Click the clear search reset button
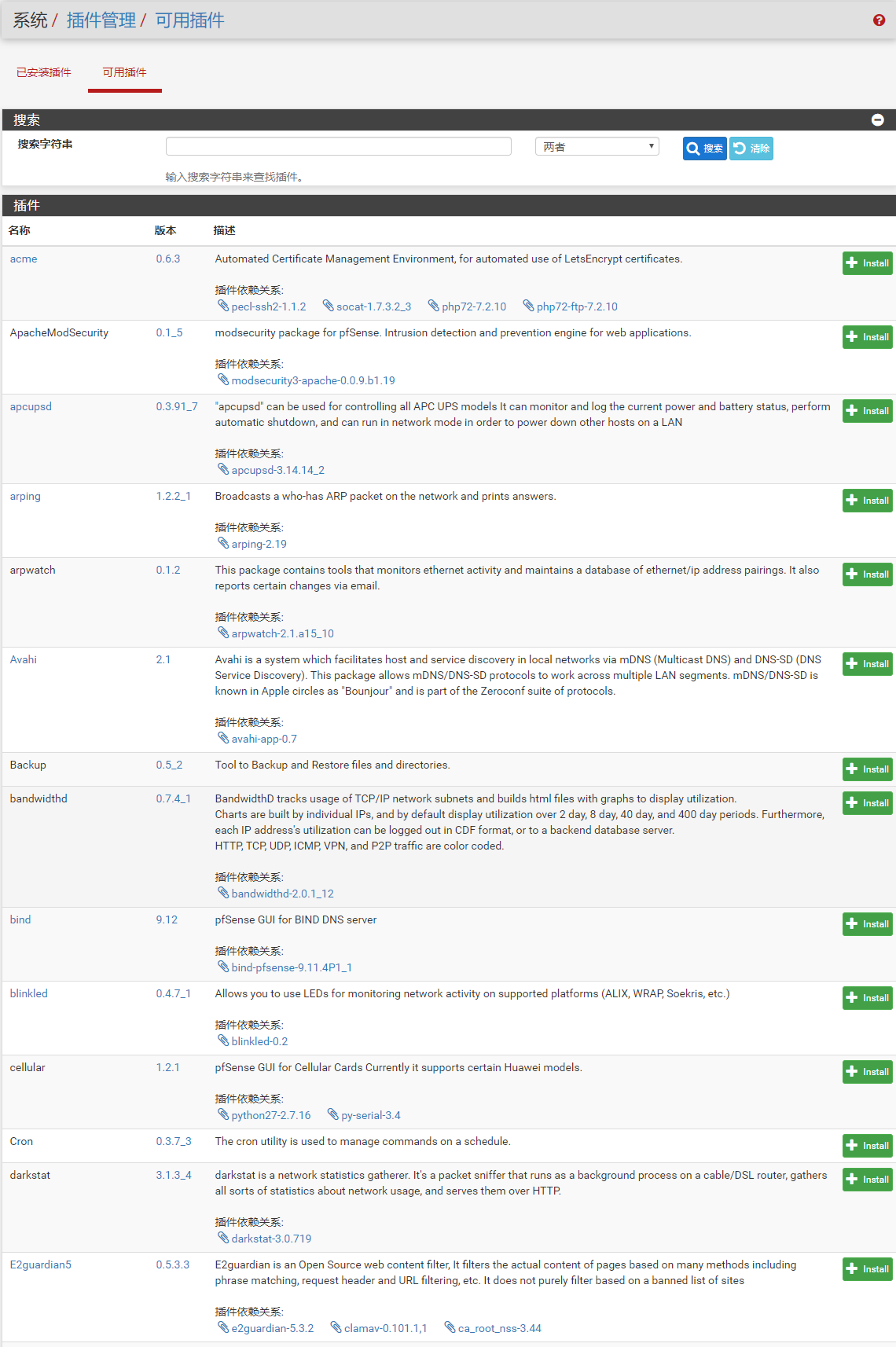The image size is (896, 1347). tap(751, 149)
